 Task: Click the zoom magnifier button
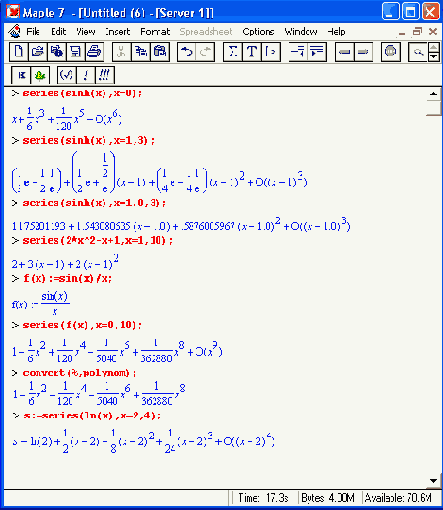click(418, 52)
